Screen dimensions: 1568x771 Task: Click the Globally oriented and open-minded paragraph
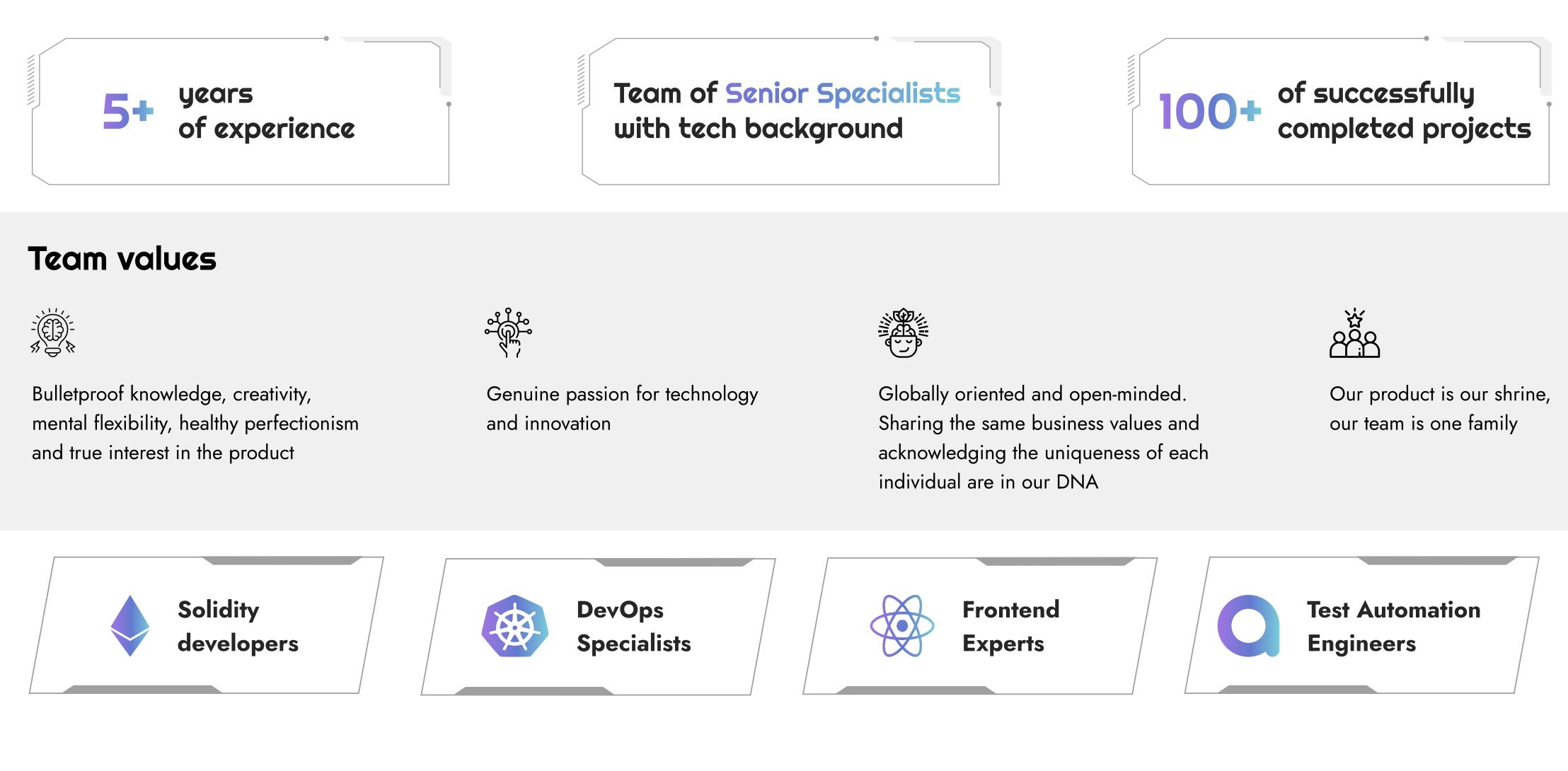point(1043,438)
